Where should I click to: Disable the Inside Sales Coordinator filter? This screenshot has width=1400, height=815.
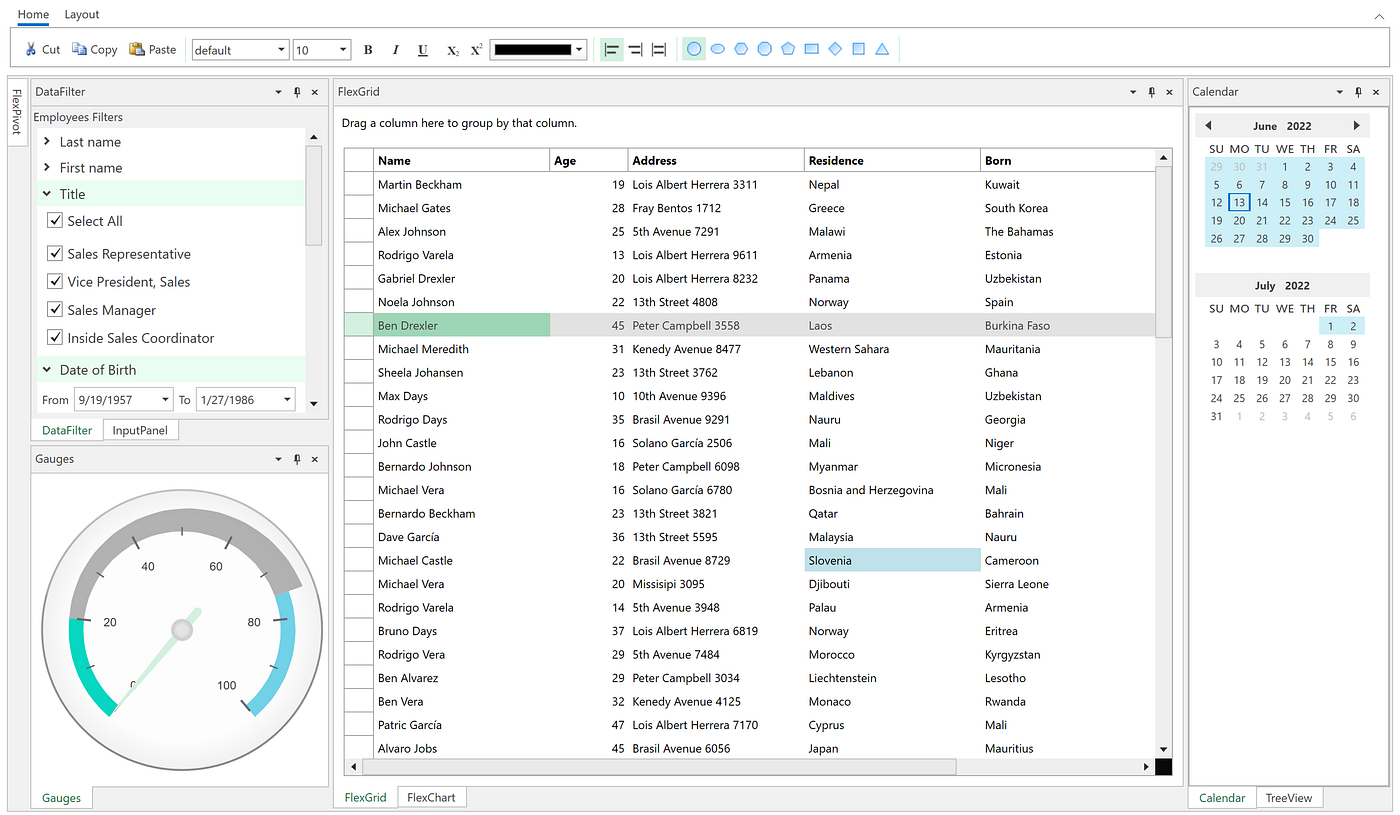[54, 338]
